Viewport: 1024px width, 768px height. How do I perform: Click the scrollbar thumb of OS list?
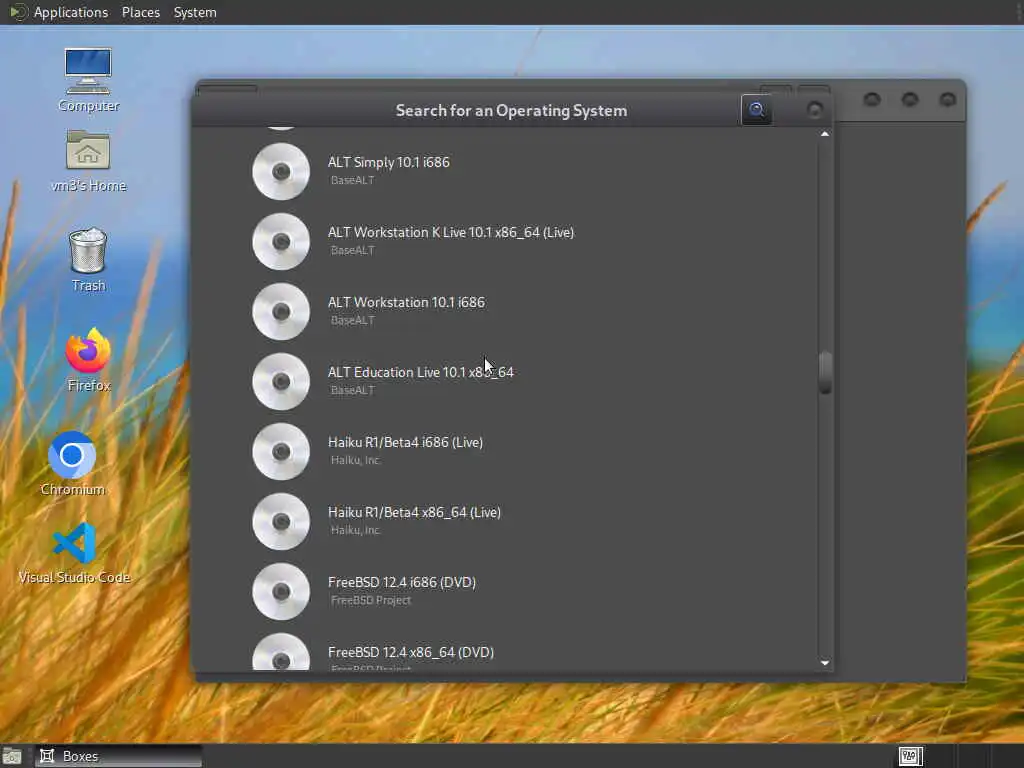[825, 372]
